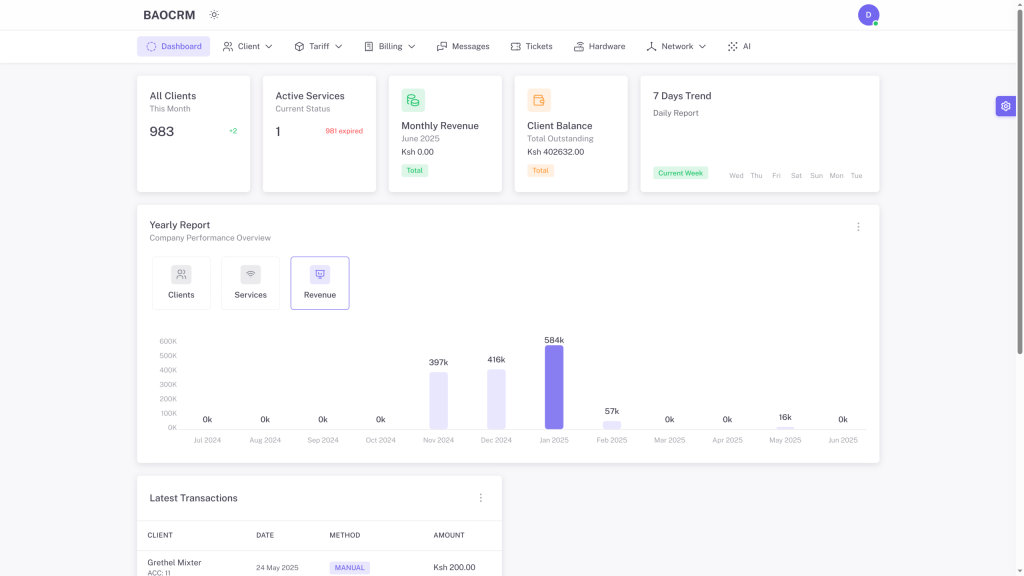Open the user avatar profile menu
1024x576 pixels.
[x=868, y=15]
